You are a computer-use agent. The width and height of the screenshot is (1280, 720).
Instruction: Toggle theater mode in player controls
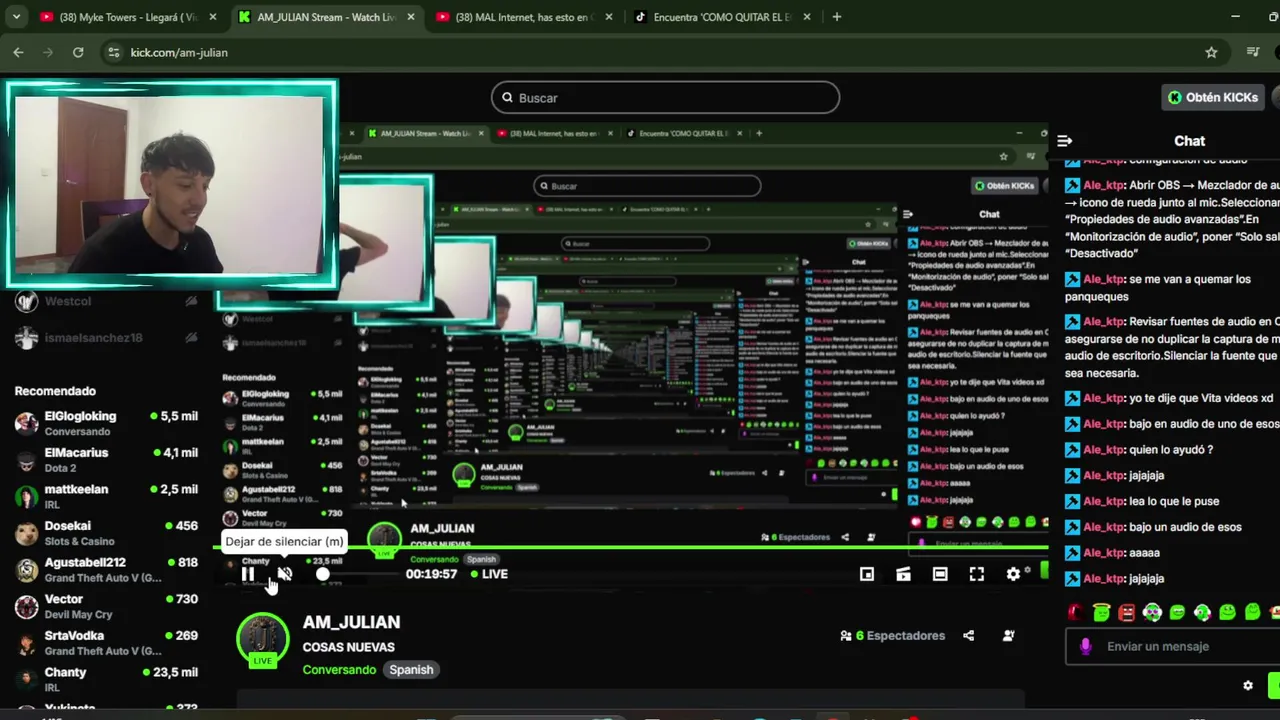pos(940,574)
